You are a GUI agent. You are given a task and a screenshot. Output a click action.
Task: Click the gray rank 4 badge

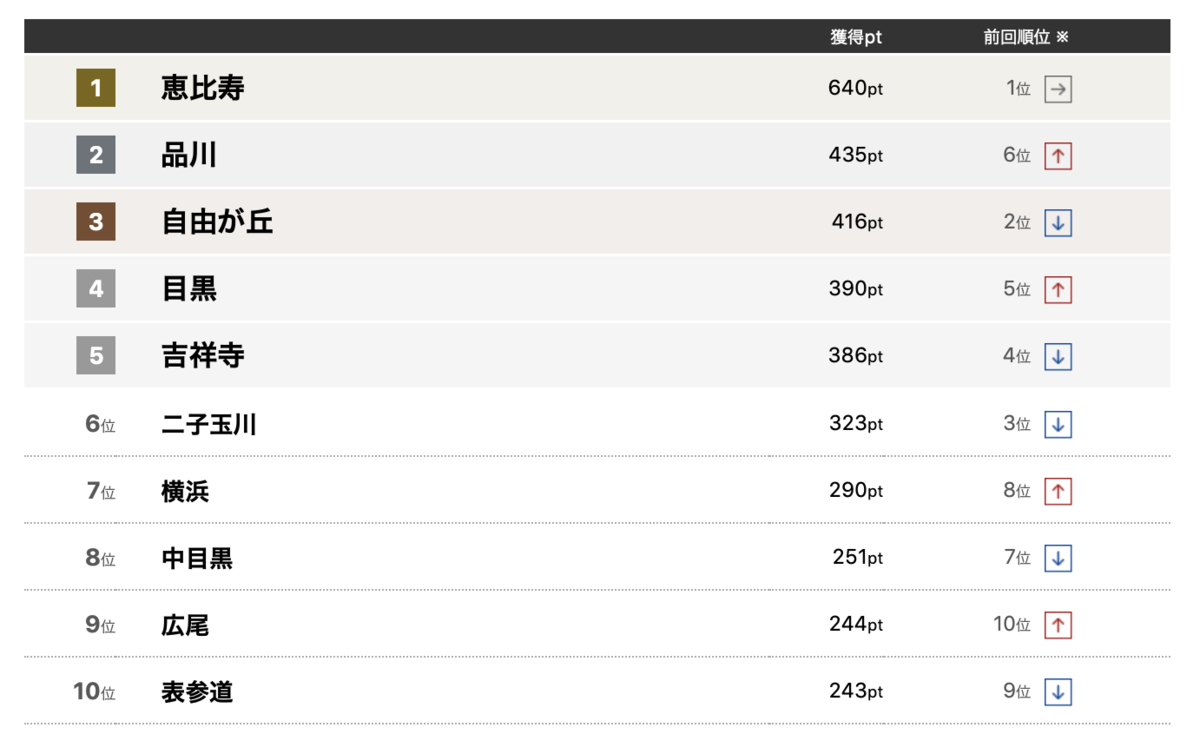pos(96,289)
